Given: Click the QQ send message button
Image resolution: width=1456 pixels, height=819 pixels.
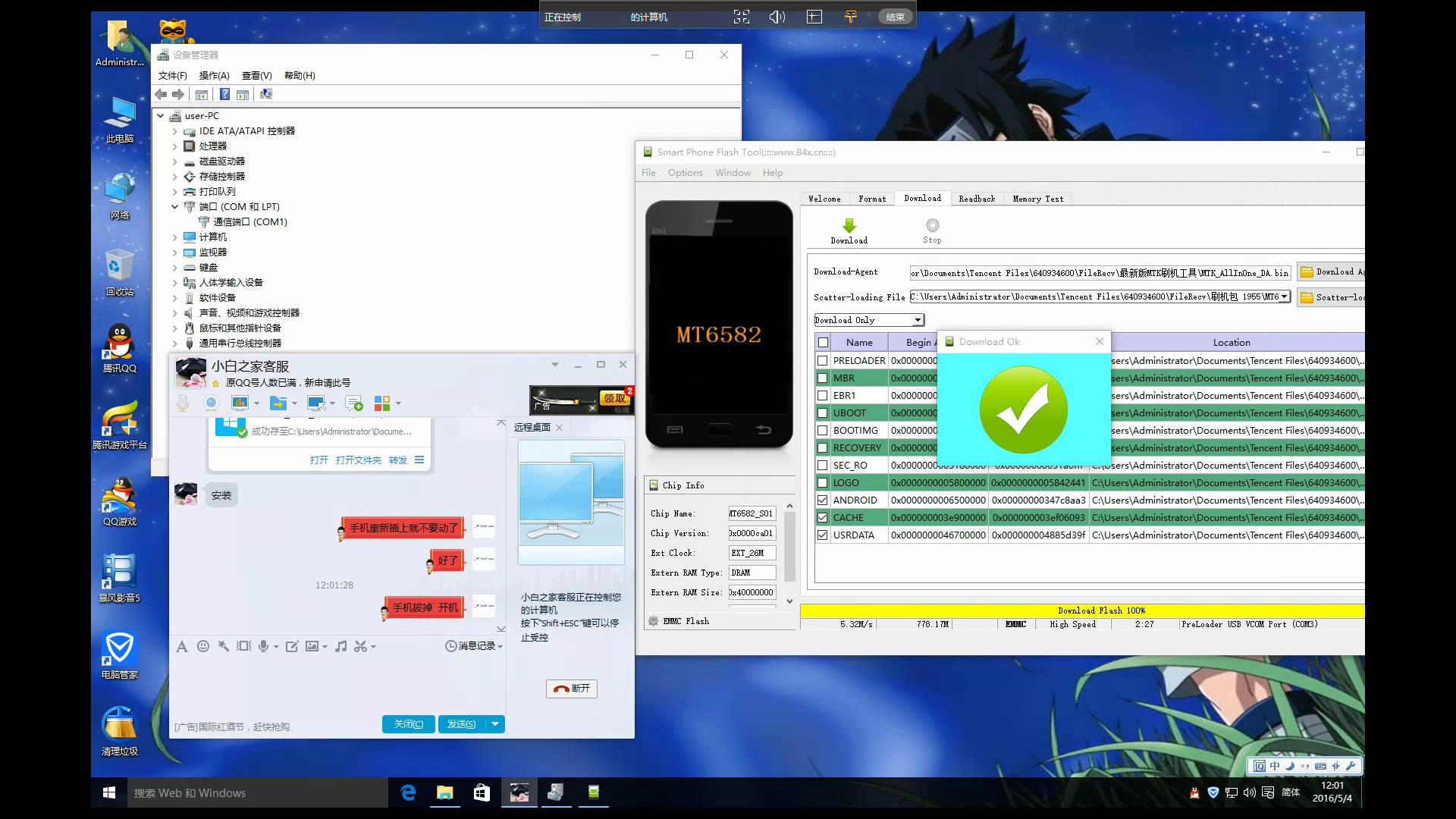Looking at the screenshot, I should (x=462, y=724).
